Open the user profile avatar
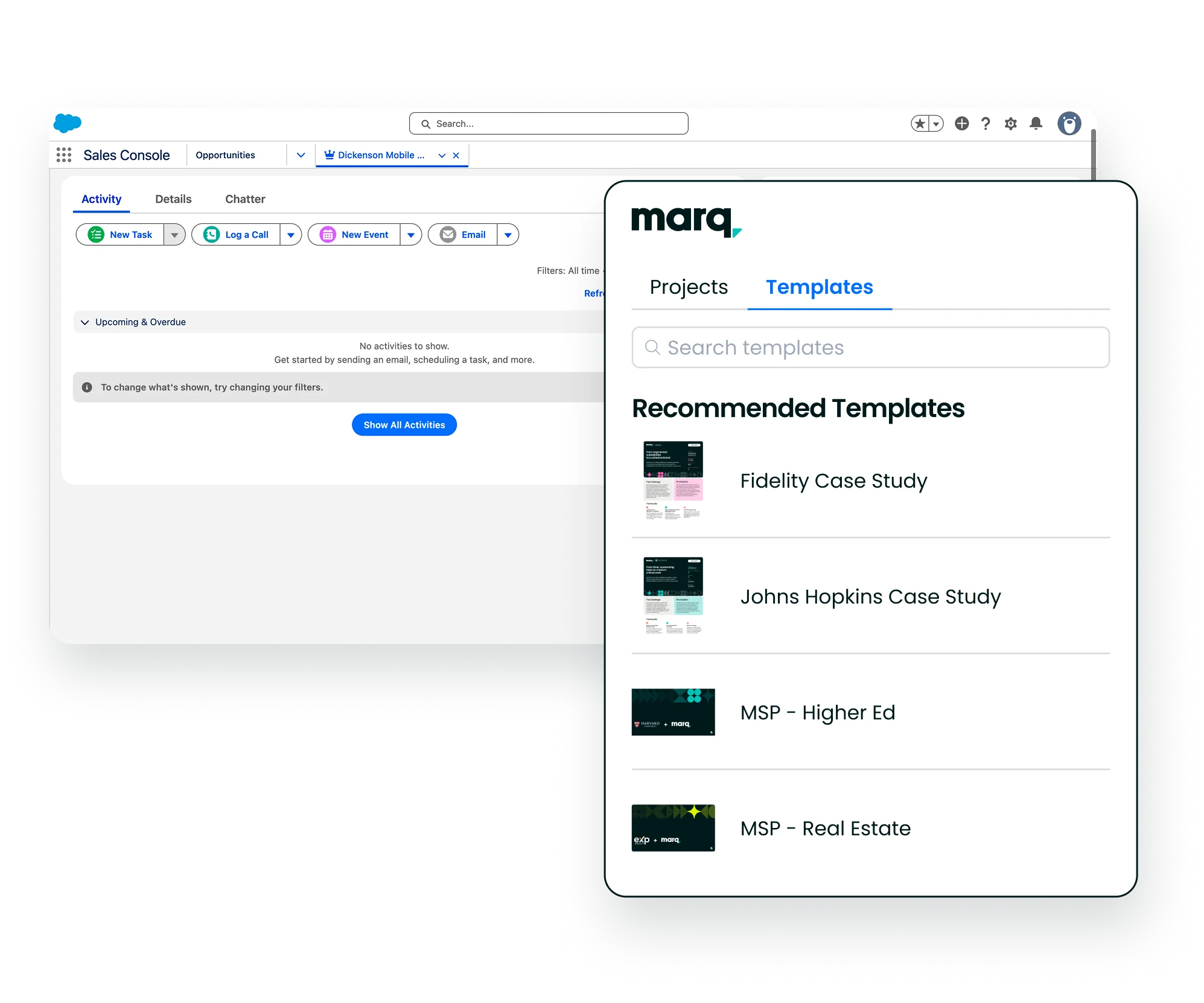1204x1003 pixels. pos(1069,124)
